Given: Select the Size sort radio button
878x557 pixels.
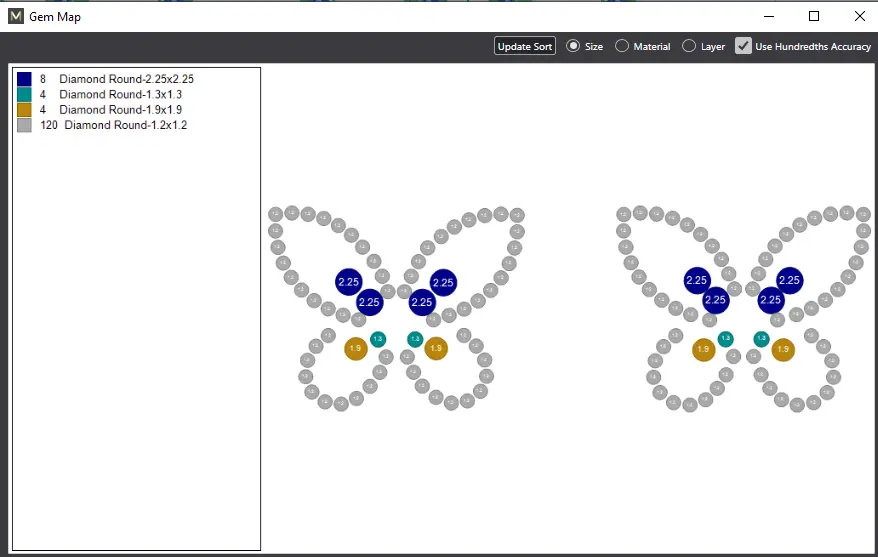Looking at the screenshot, I should click(573, 46).
